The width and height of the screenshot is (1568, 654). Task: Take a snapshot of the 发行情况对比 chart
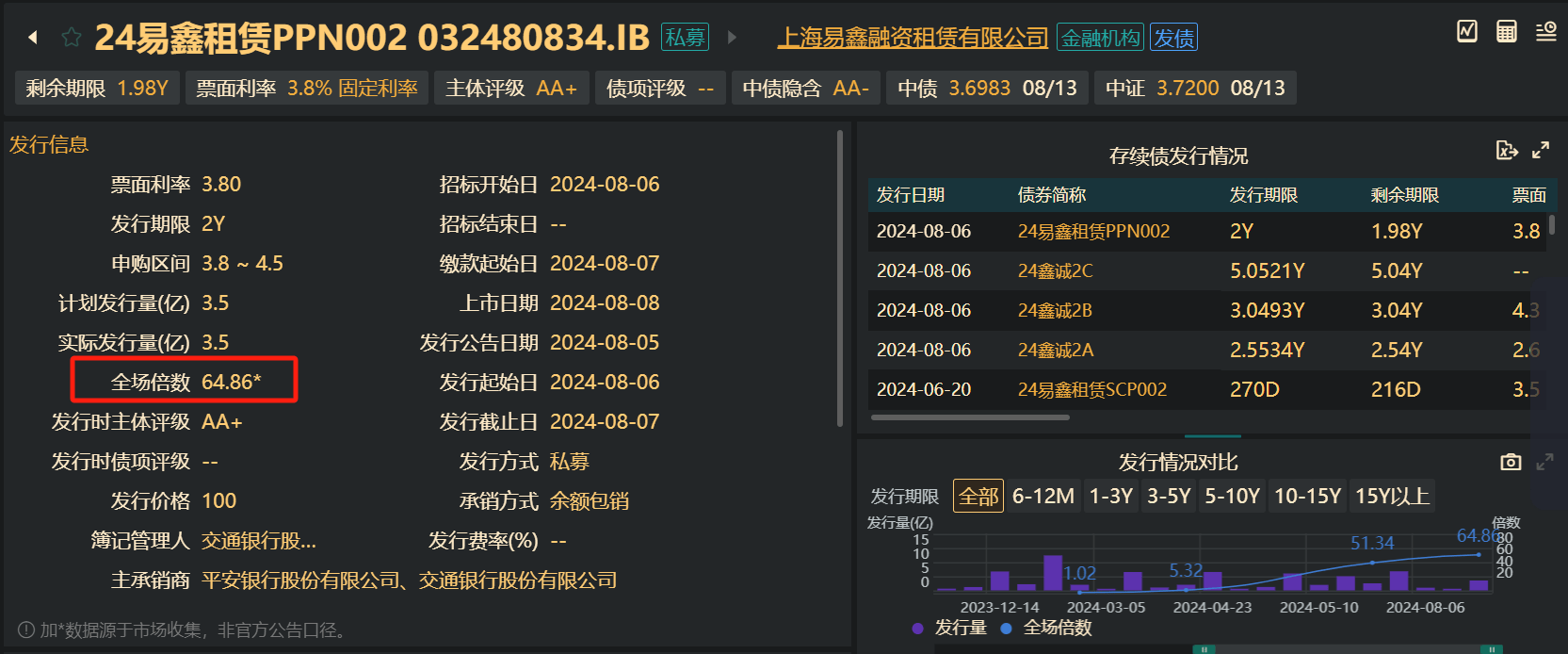pos(1511,462)
